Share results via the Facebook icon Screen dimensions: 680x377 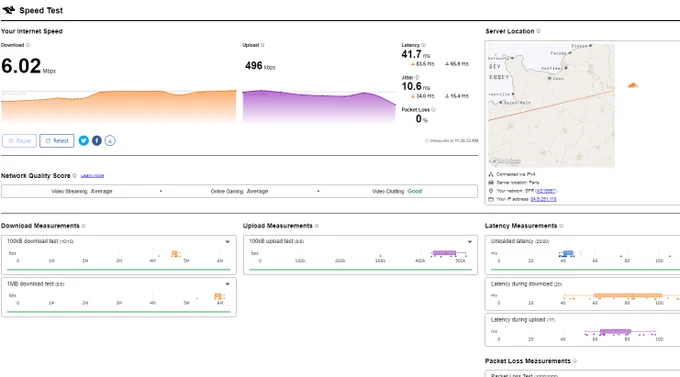(x=97, y=141)
